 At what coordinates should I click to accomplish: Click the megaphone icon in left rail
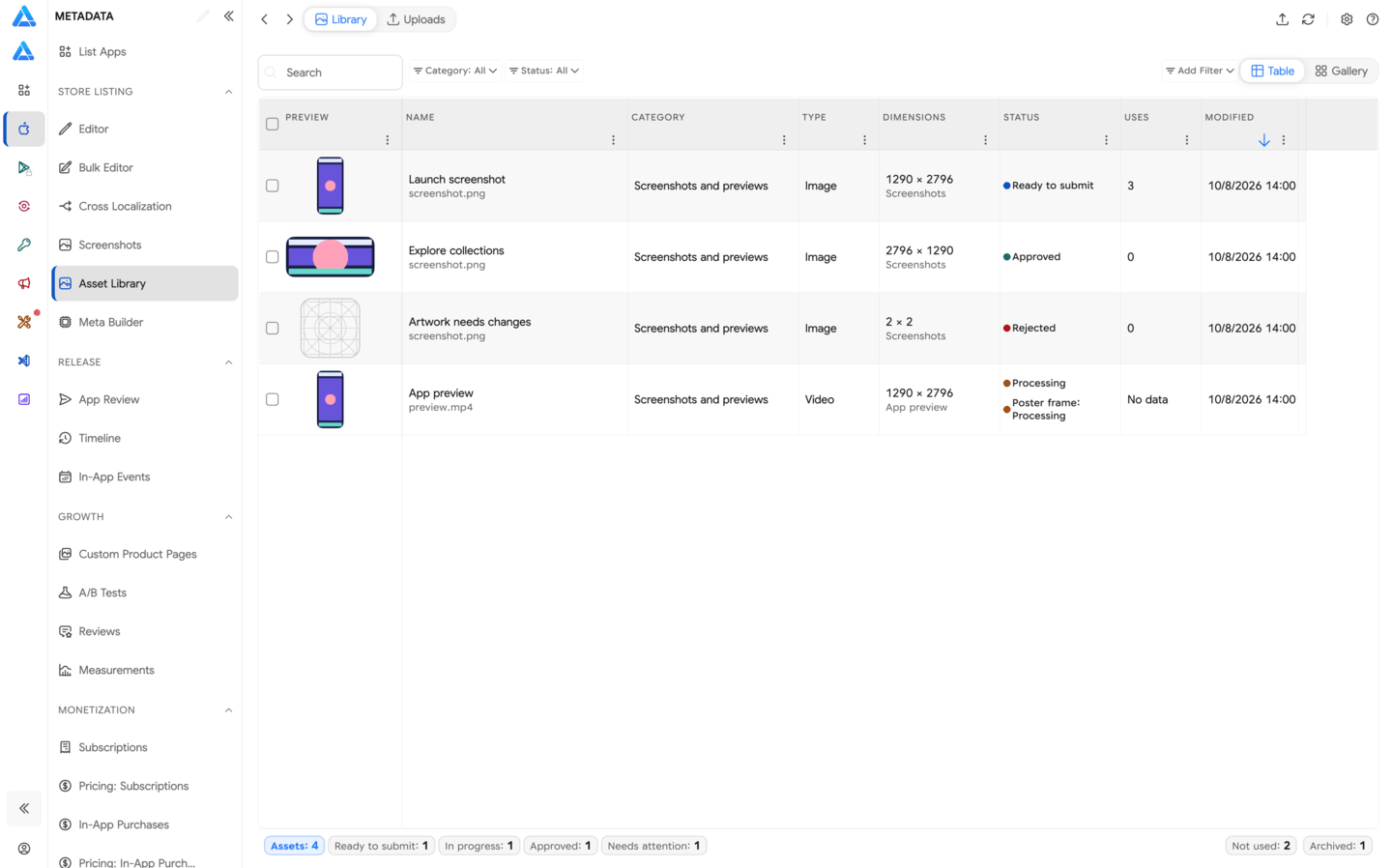click(x=24, y=283)
